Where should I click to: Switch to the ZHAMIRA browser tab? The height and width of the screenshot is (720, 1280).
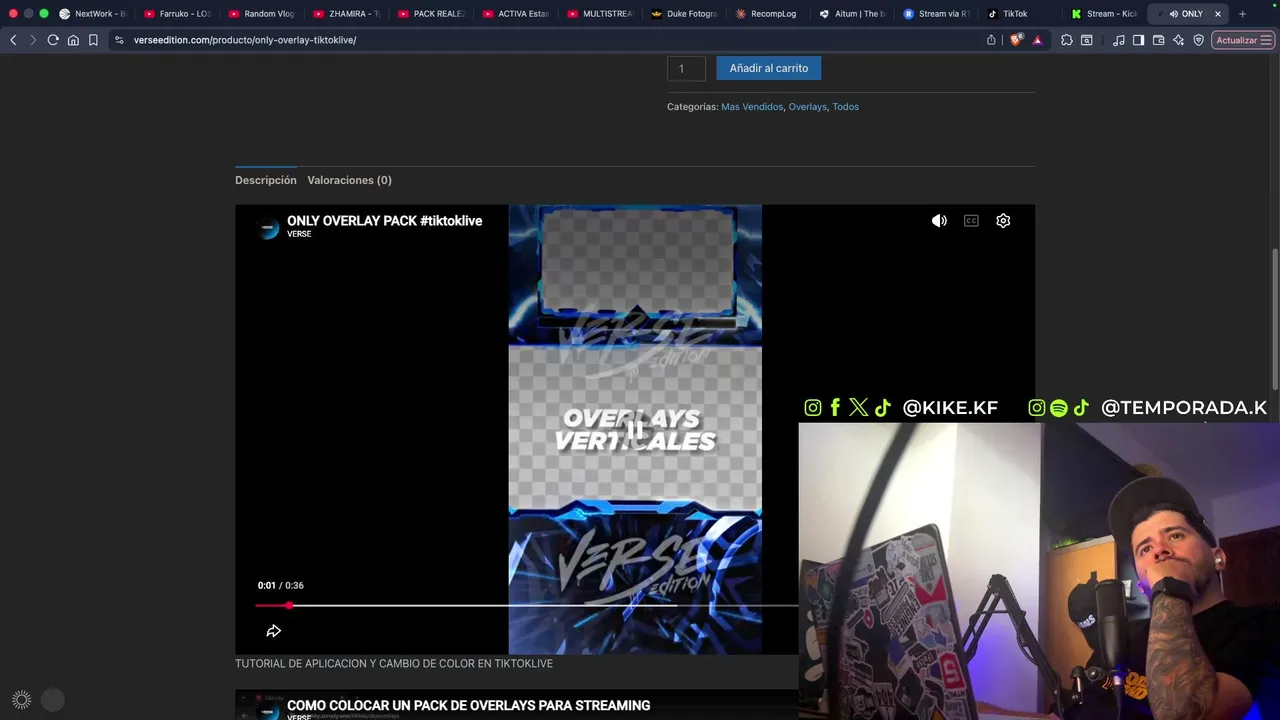coord(347,14)
